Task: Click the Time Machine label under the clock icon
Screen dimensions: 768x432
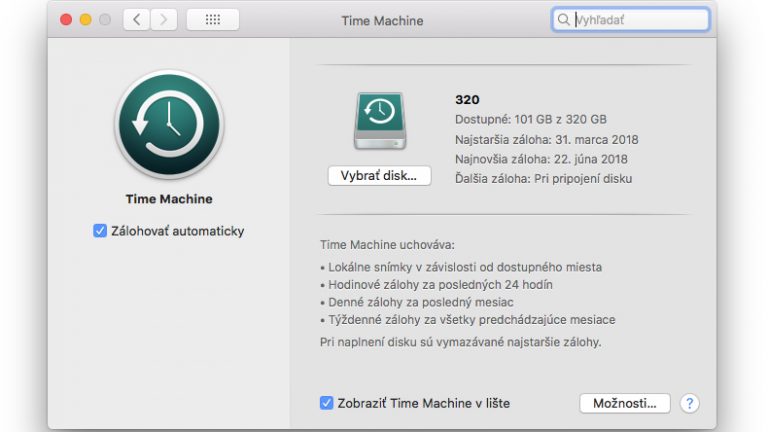Action: click(169, 199)
